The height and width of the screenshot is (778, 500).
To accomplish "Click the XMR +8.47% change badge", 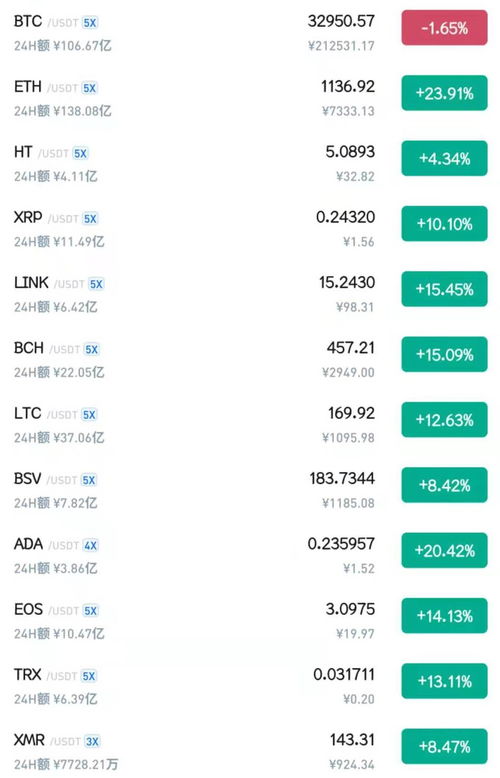I will tap(444, 746).
